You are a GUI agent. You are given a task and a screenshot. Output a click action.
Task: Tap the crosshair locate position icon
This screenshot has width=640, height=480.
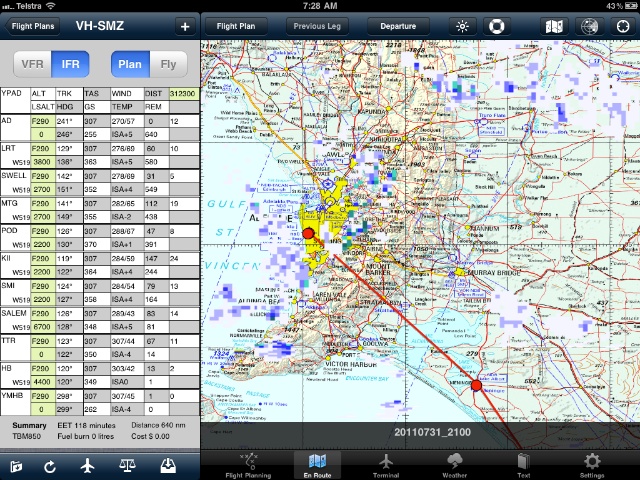(x=623, y=27)
